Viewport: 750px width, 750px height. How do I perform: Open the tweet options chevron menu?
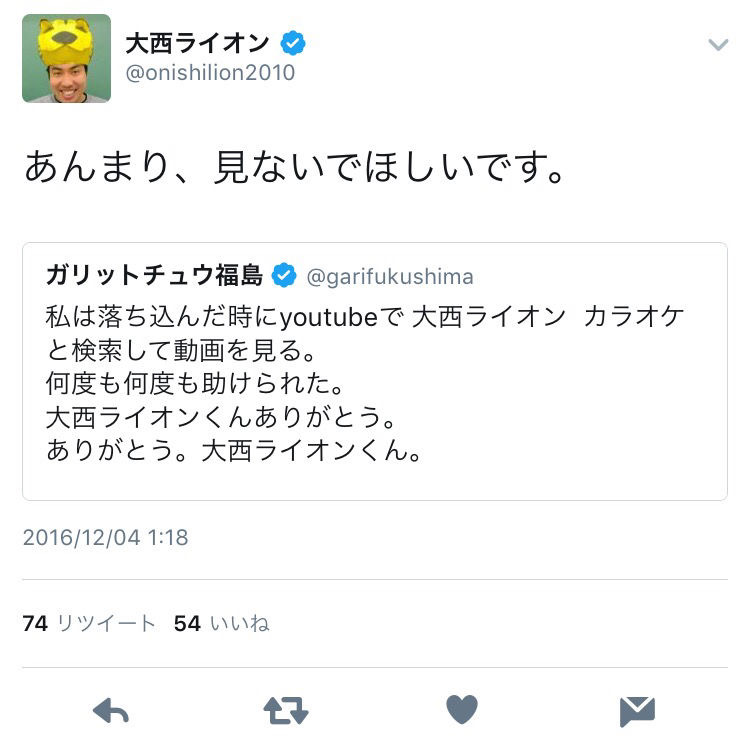718,45
